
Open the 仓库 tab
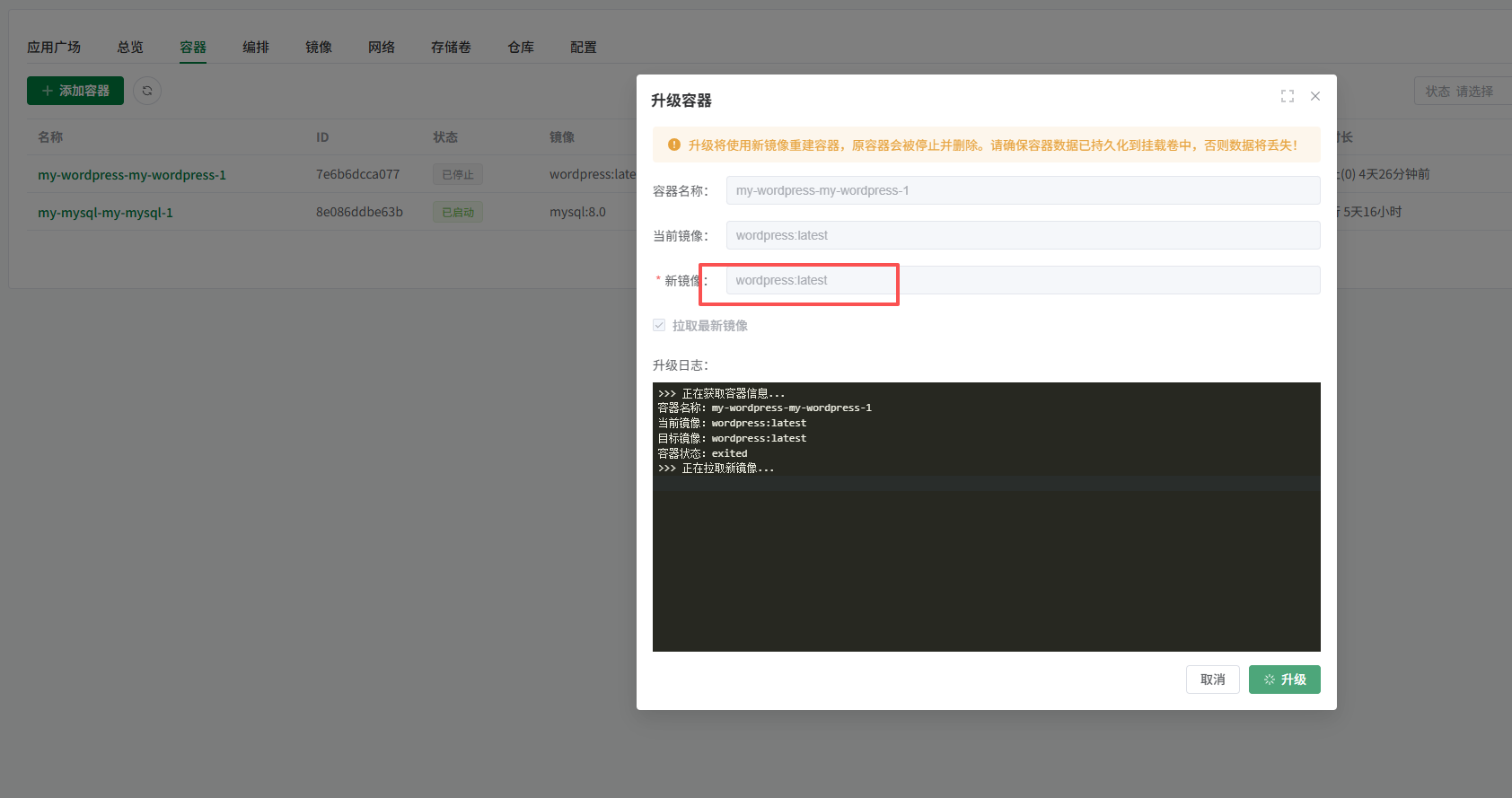tap(521, 47)
